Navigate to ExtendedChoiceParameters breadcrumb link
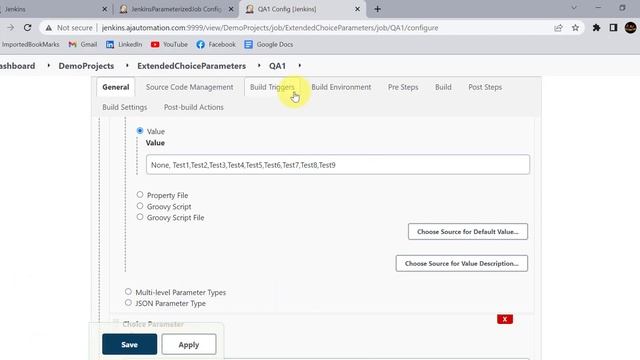 [191, 66]
